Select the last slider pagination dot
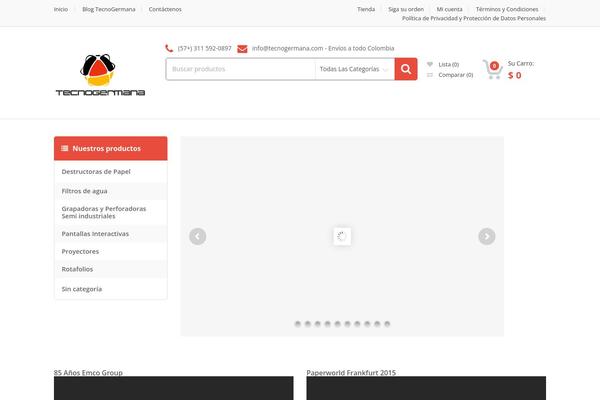Image resolution: width=600 pixels, height=400 pixels. [387, 324]
